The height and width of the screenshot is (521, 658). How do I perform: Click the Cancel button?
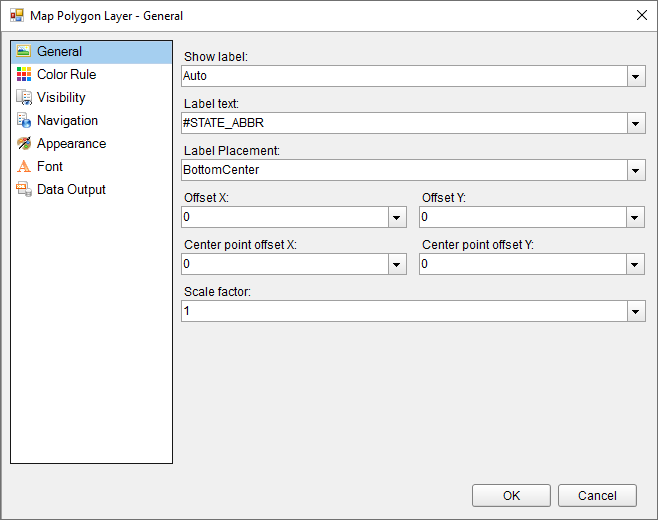tap(597, 496)
